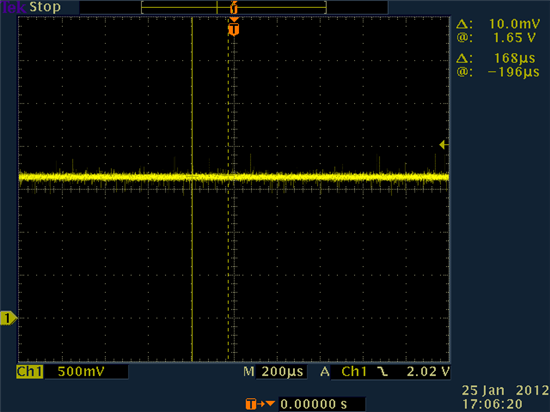
Task: Click the Tek logo
Action: pos(14,7)
